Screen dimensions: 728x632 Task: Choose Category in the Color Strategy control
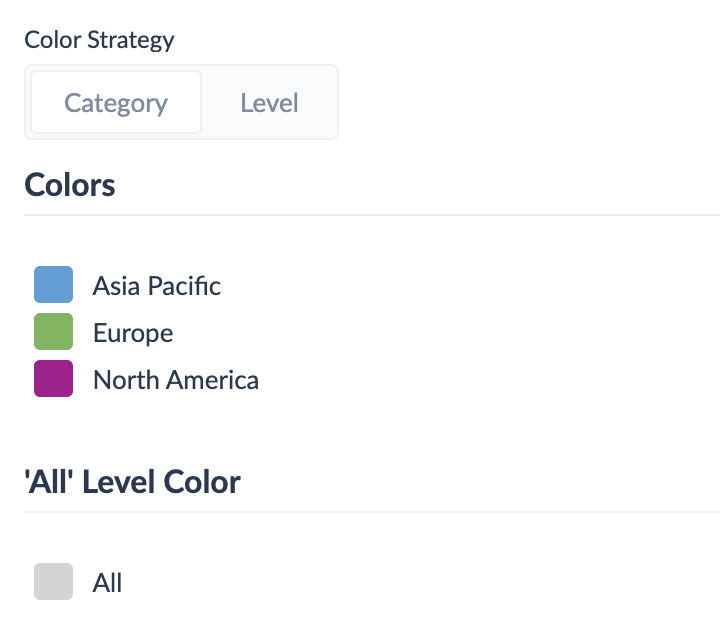(116, 103)
